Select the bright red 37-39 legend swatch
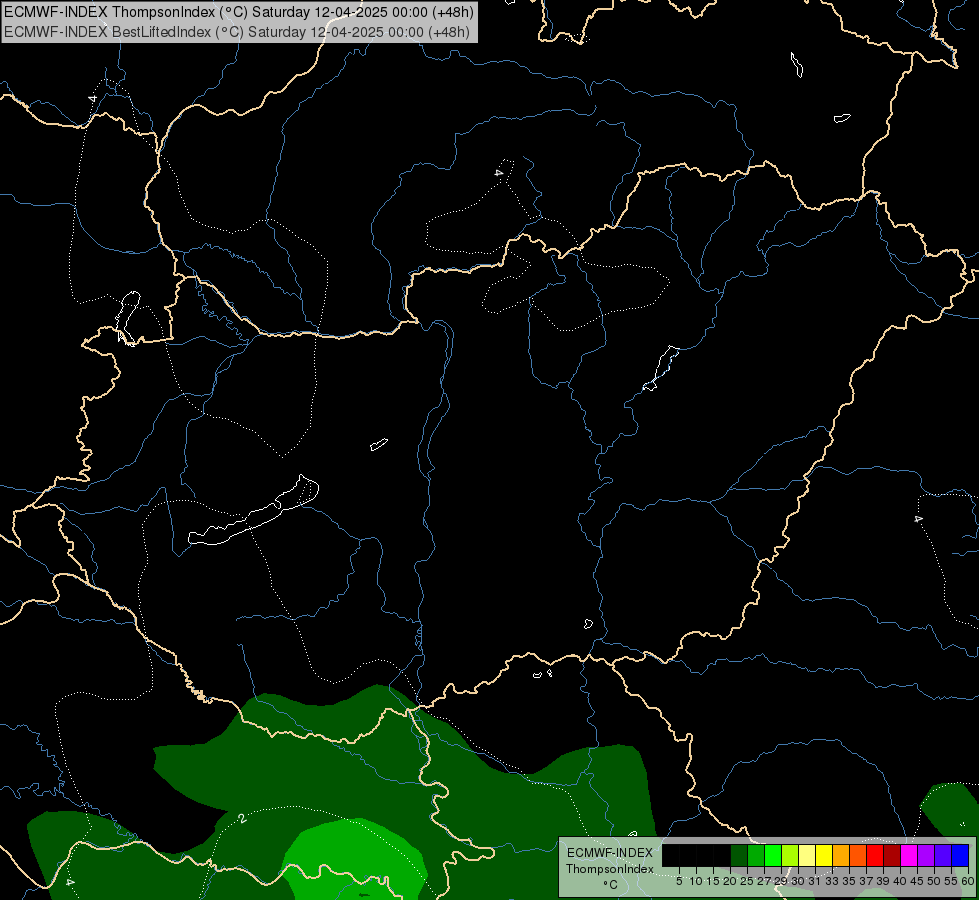 tap(875, 855)
